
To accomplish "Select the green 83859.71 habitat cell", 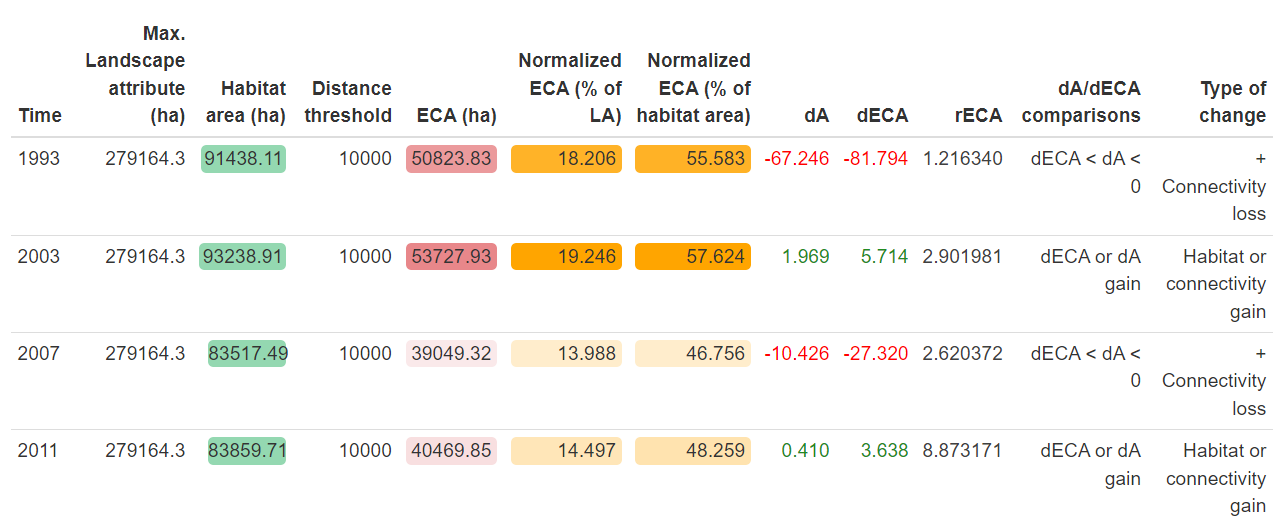I will tap(247, 451).
